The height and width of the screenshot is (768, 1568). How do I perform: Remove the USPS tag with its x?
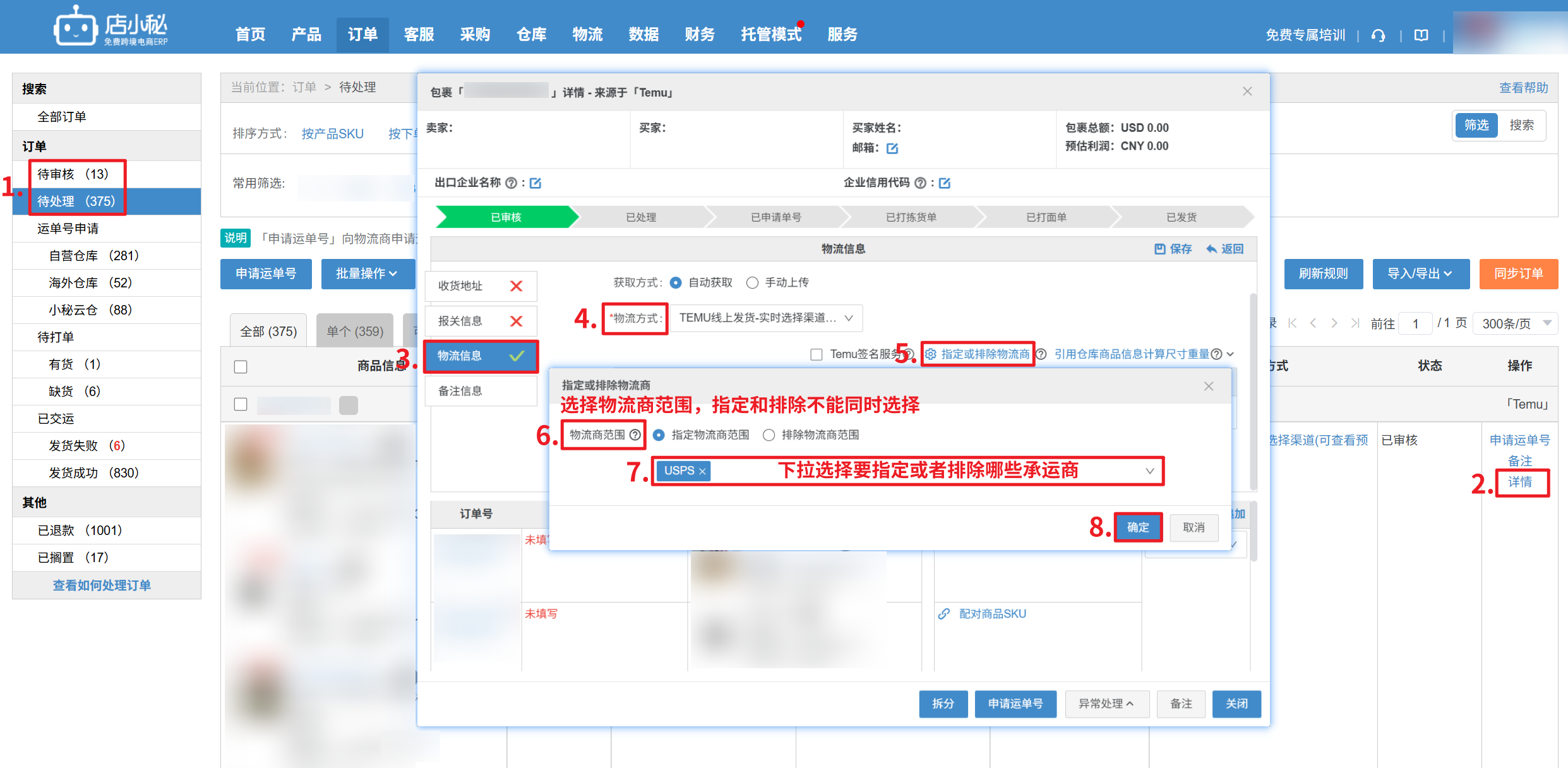click(x=702, y=472)
